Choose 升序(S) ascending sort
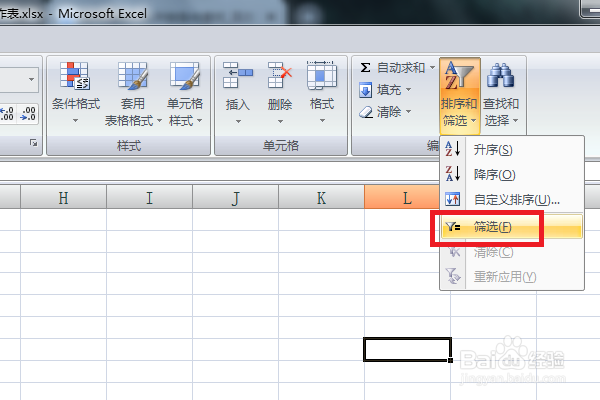This screenshot has width=600, height=400. pyautogui.click(x=512, y=150)
